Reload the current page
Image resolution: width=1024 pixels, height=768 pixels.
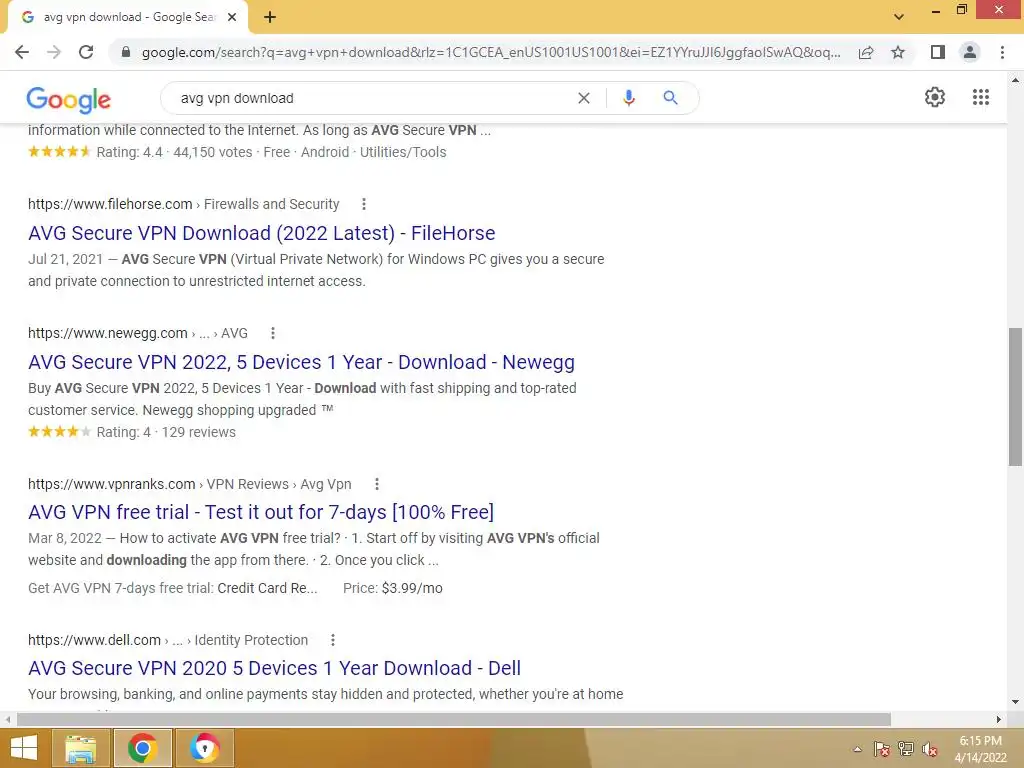86,52
